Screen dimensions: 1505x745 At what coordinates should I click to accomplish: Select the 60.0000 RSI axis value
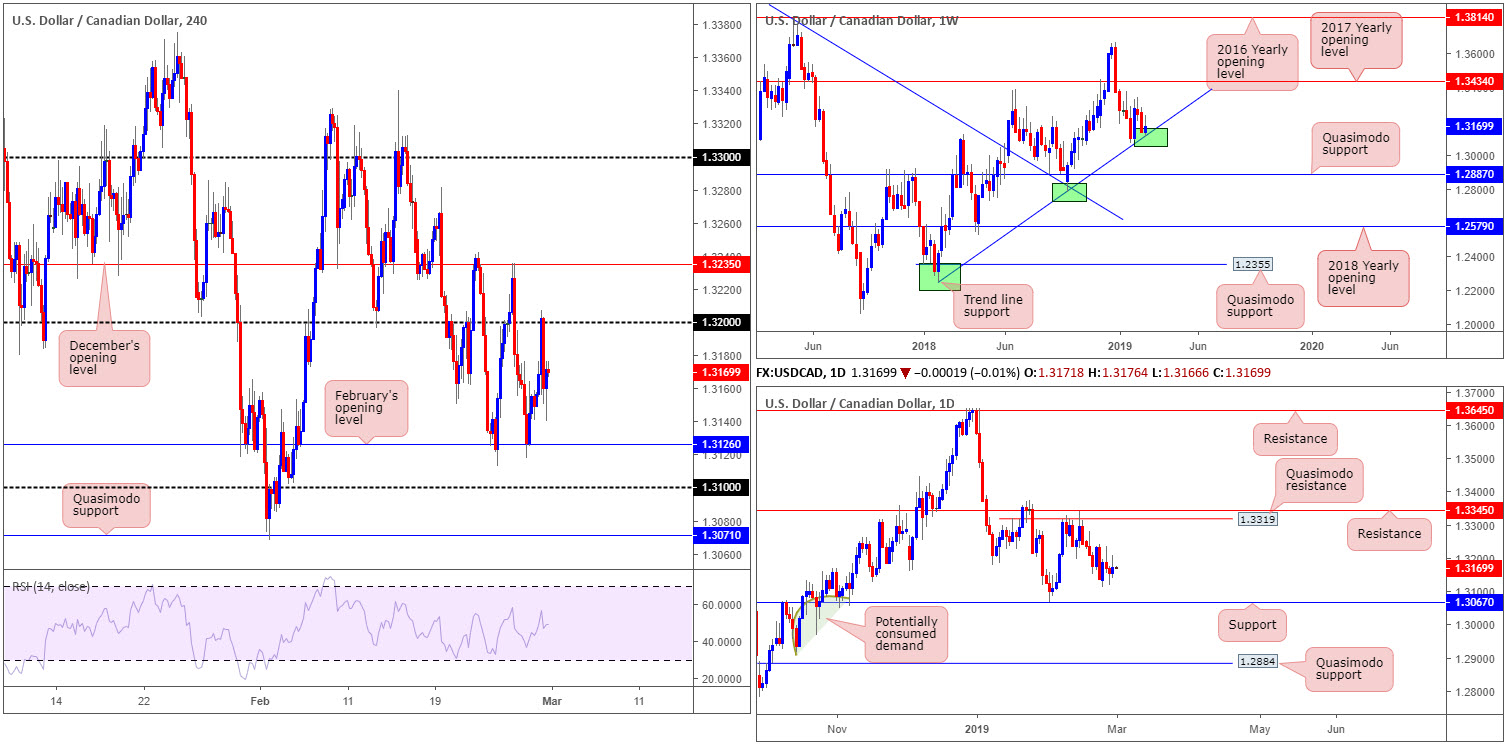721,605
